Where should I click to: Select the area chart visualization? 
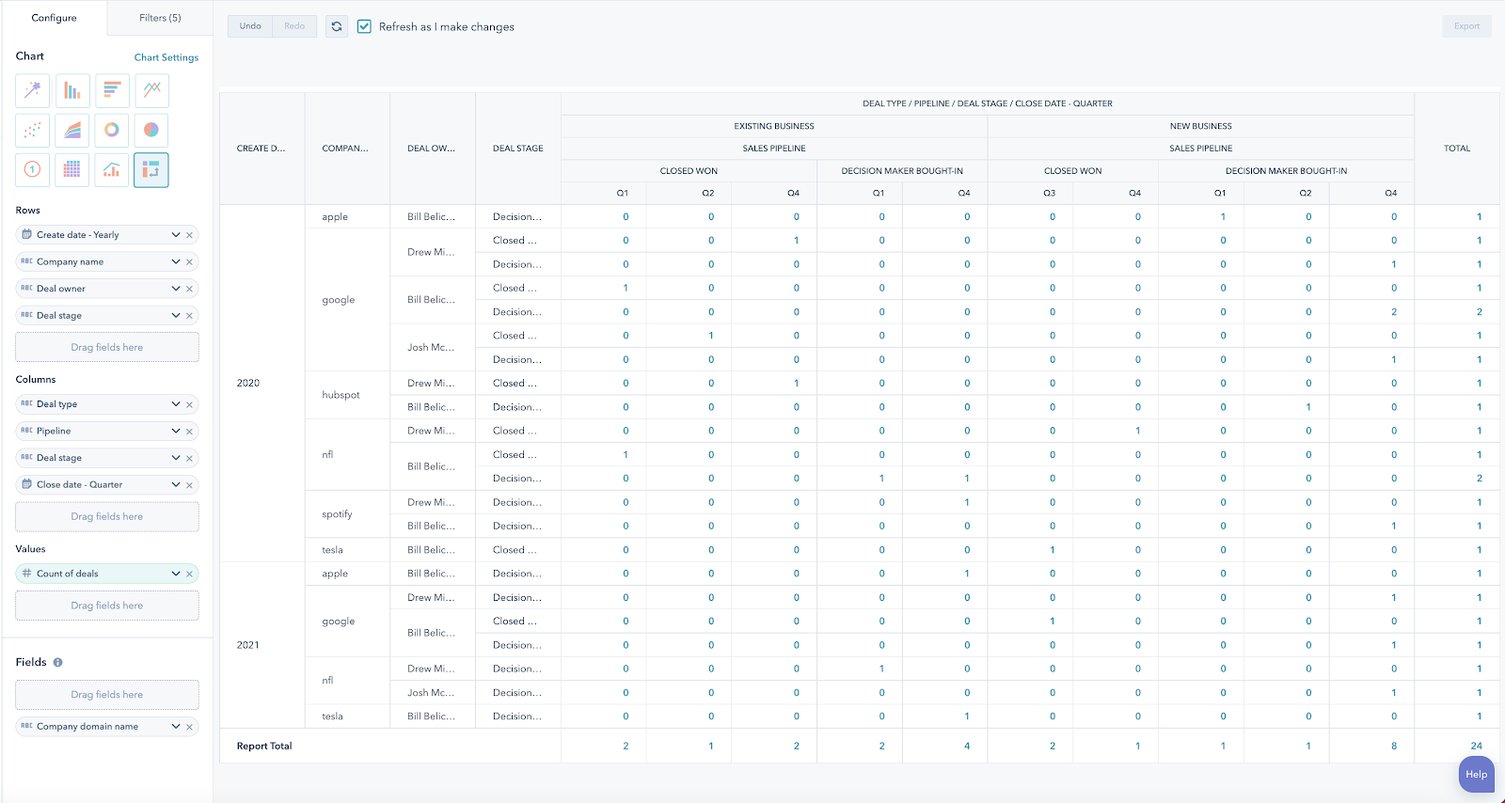[x=72, y=130]
